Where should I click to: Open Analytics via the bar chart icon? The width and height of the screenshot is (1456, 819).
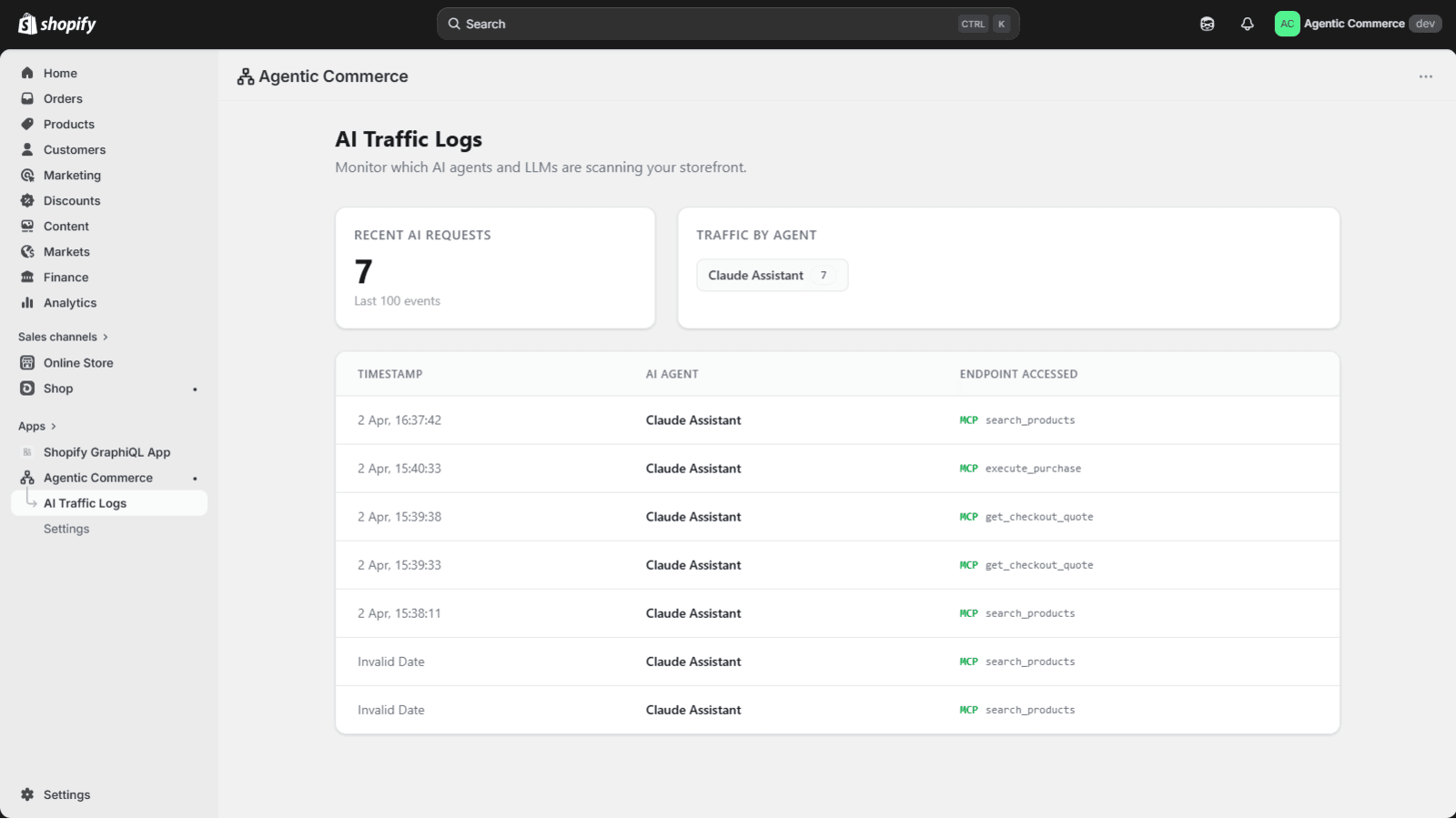pos(27,302)
